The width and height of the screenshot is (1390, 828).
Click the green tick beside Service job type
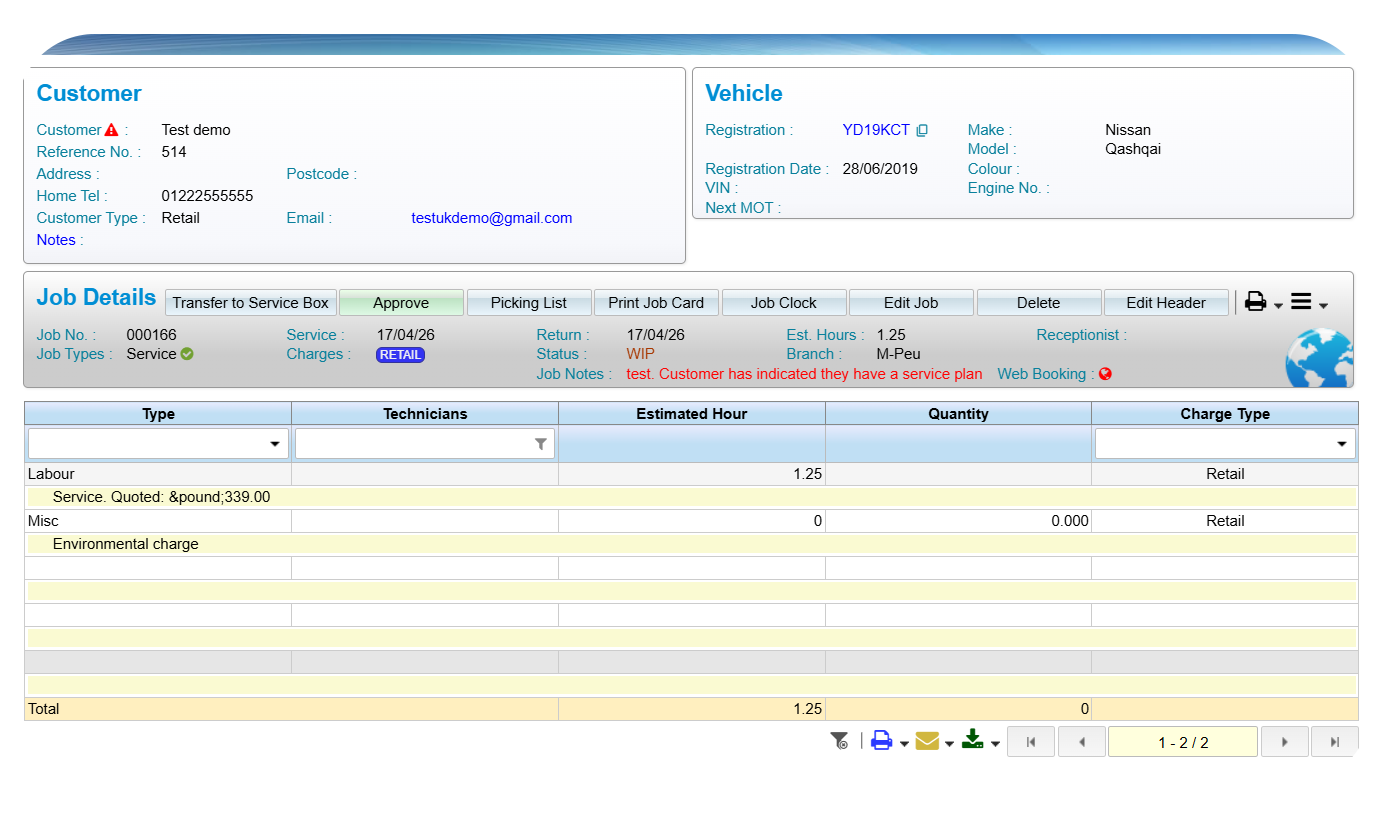click(x=187, y=354)
